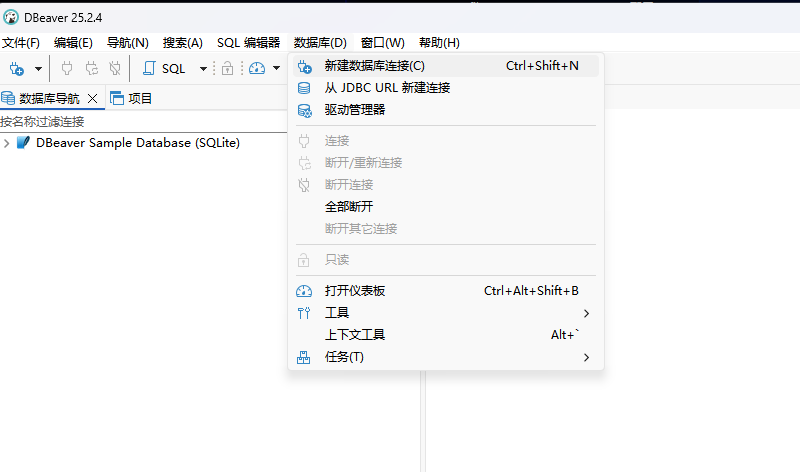Open SQL editor toolbar button
The height and width of the screenshot is (472, 800).
[164, 68]
